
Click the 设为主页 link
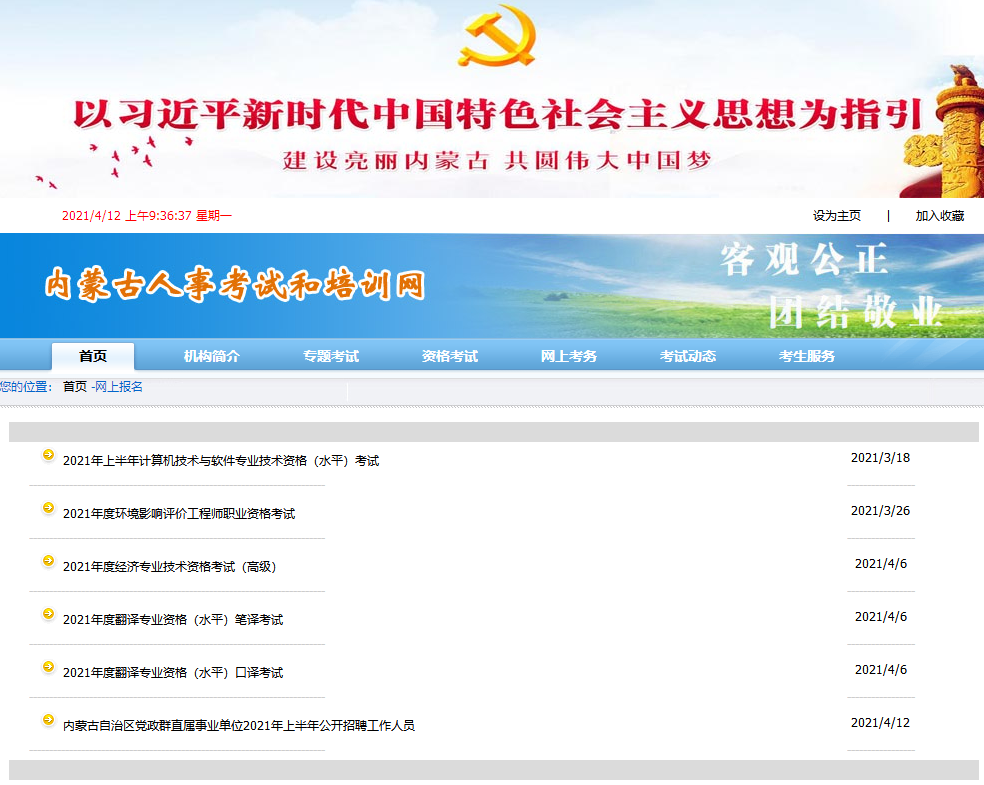[x=837, y=216]
